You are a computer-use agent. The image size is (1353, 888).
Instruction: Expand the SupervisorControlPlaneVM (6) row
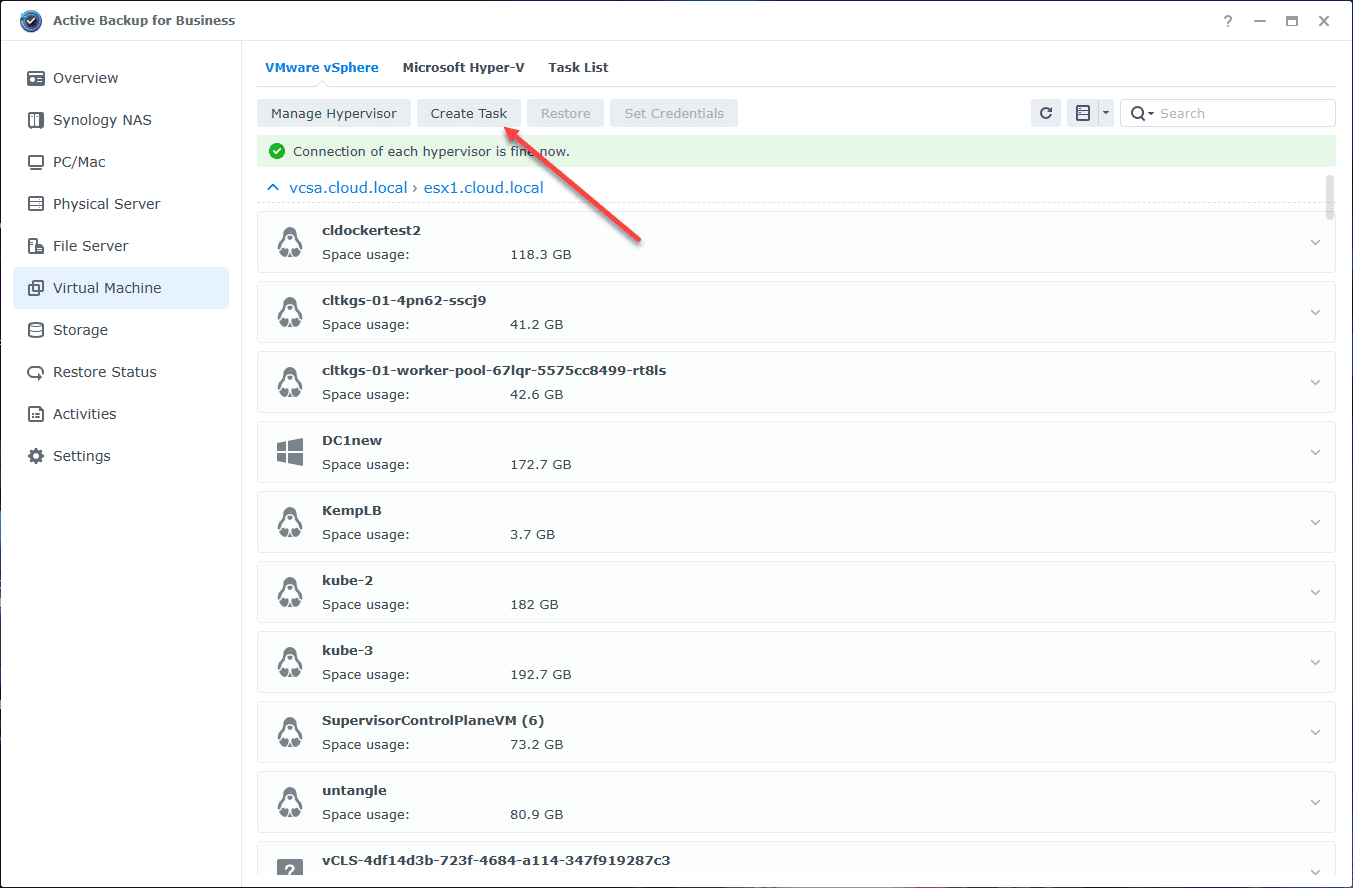click(x=1315, y=732)
